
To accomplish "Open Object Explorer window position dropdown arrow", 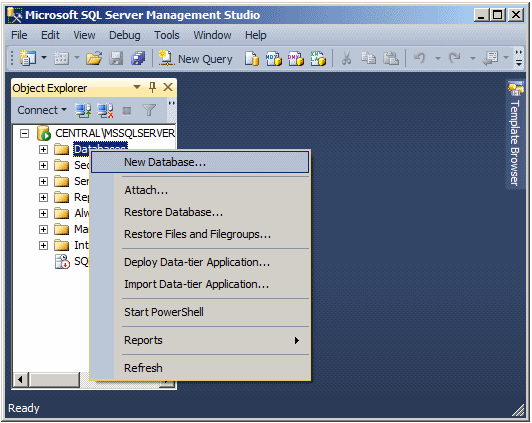I will coord(137,87).
